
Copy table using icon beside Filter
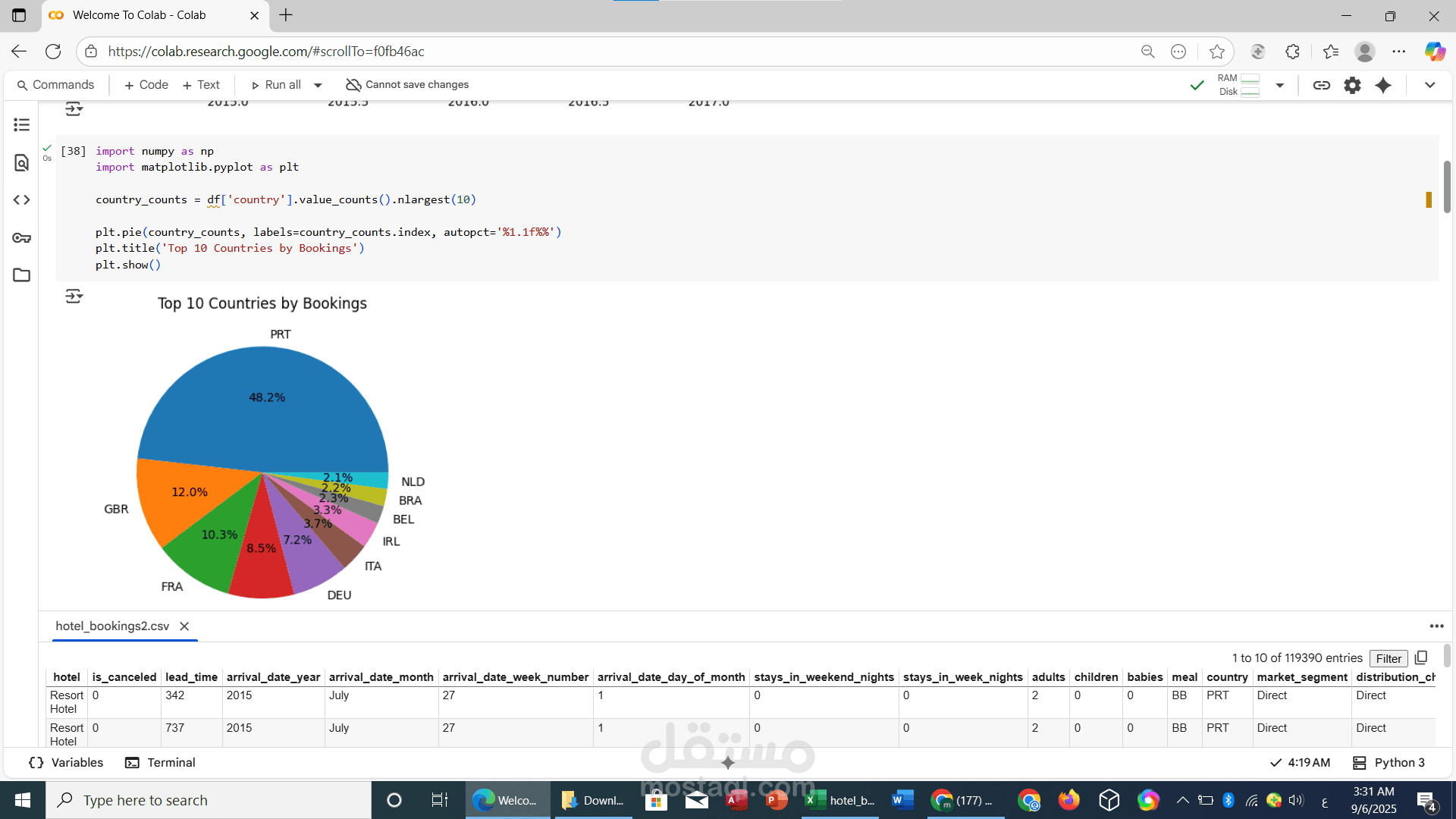pyautogui.click(x=1421, y=657)
